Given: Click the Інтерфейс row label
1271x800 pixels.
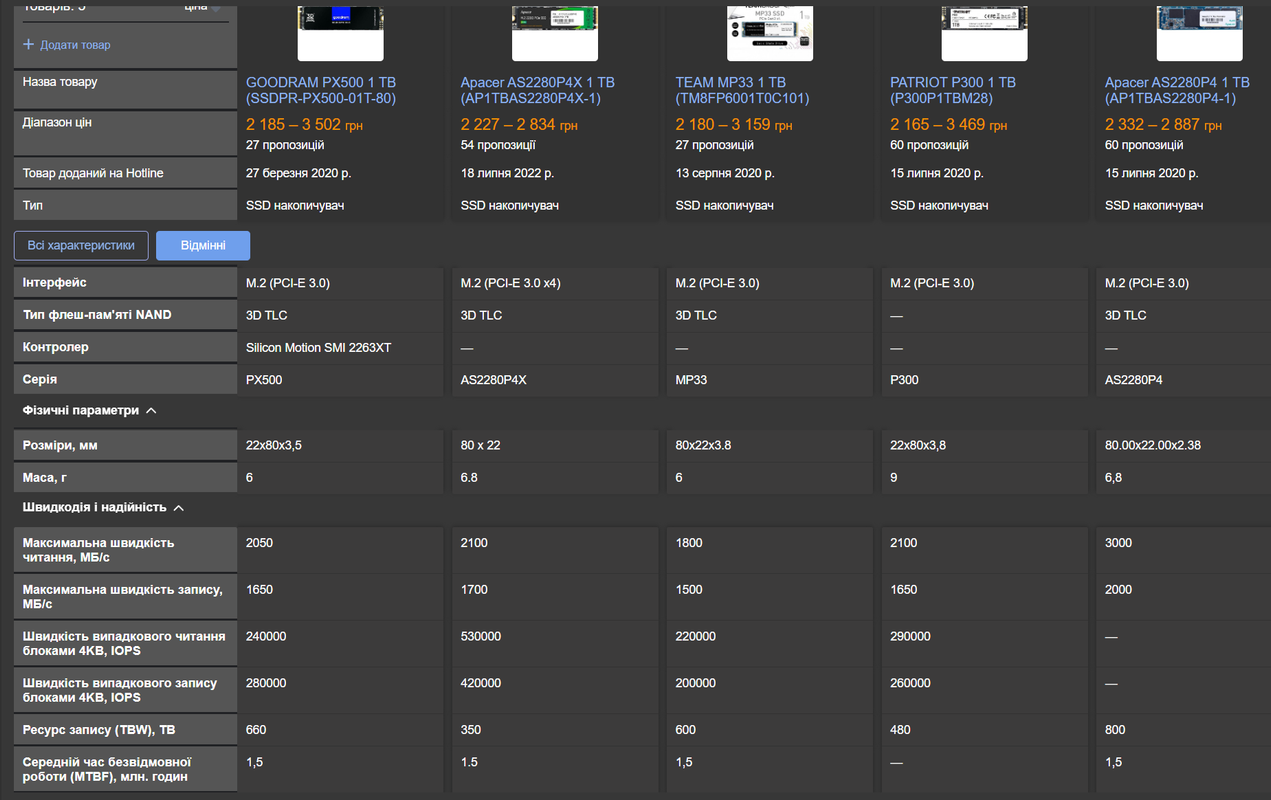Looking at the screenshot, I should click(x=55, y=283).
